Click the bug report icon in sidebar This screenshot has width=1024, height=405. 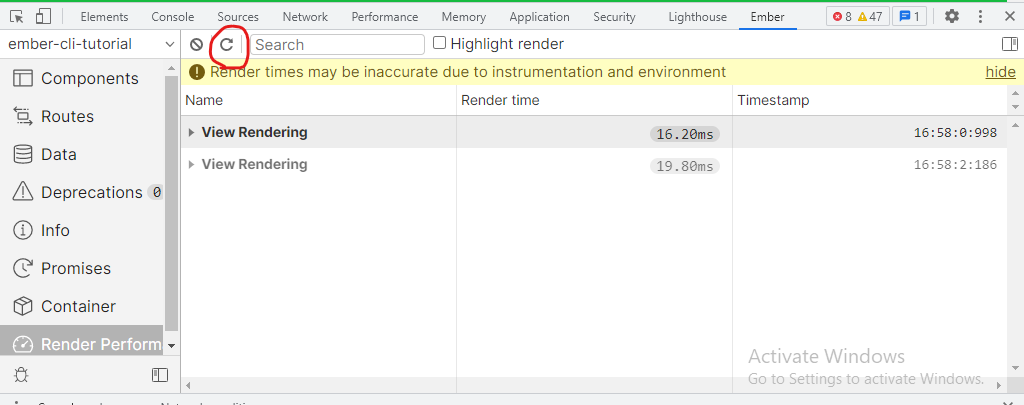click(x=22, y=375)
